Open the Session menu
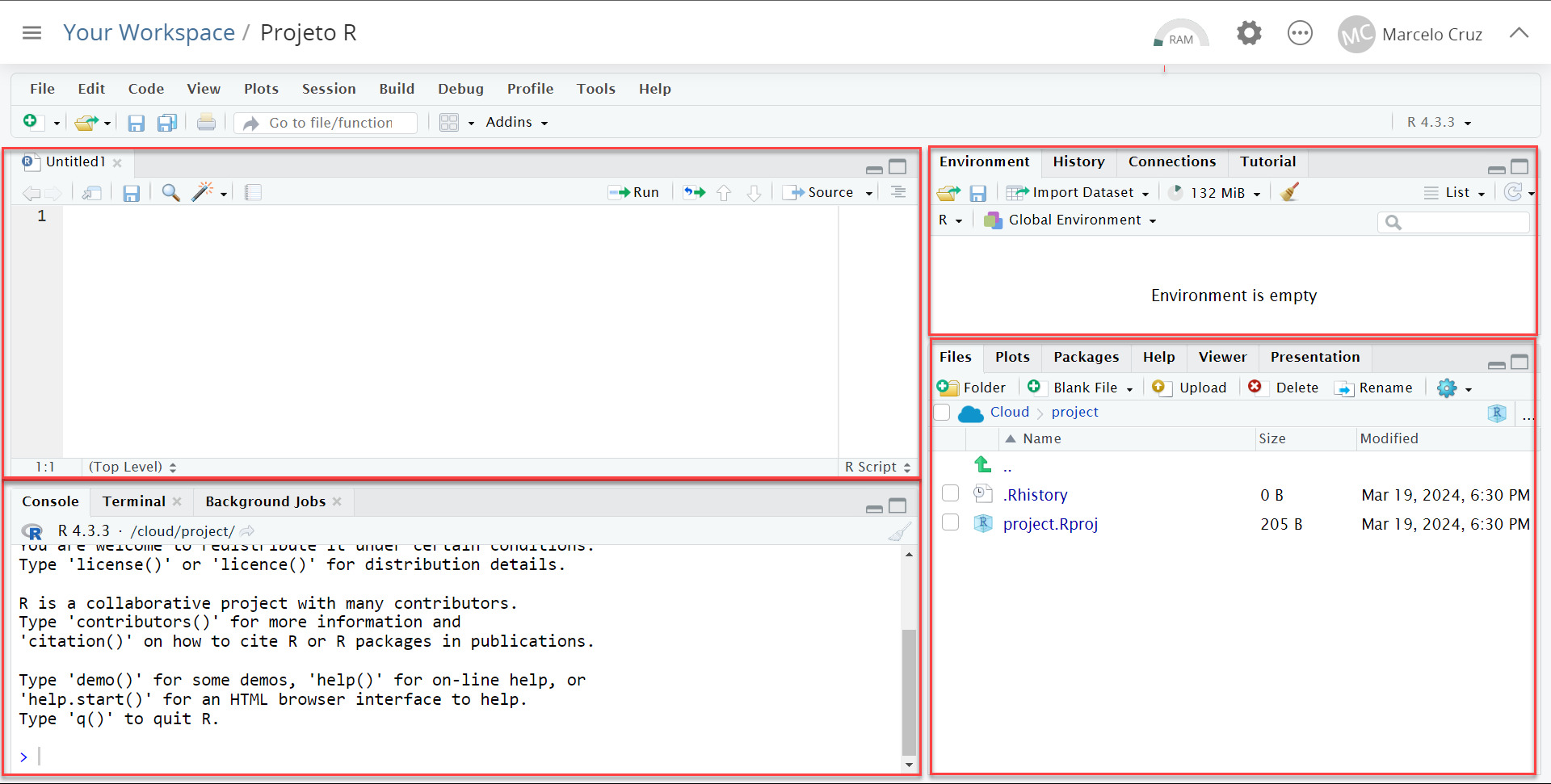This screenshot has height=784, width=1551. [x=329, y=89]
